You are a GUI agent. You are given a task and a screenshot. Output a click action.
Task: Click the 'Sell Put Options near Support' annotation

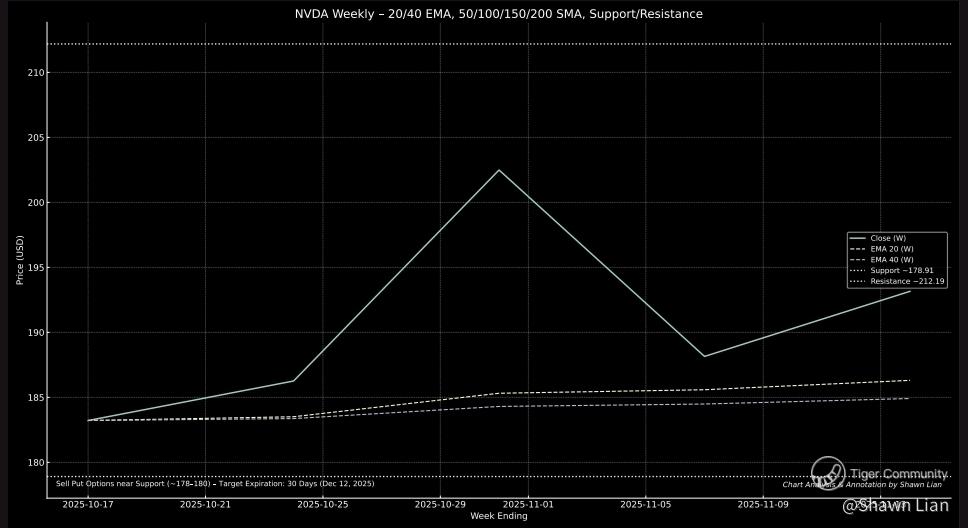215,484
